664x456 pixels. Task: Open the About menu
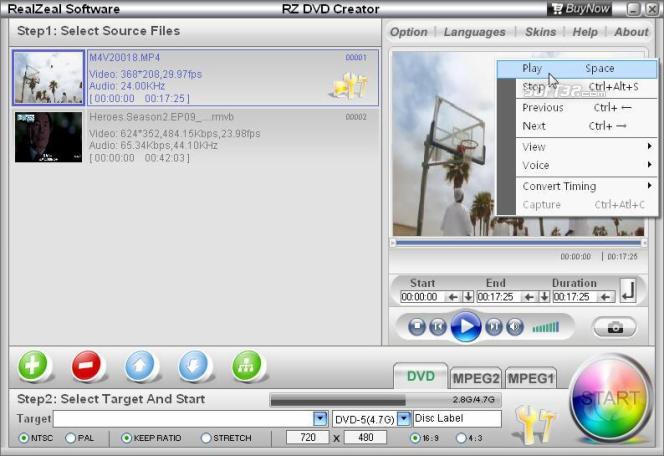(x=631, y=32)
